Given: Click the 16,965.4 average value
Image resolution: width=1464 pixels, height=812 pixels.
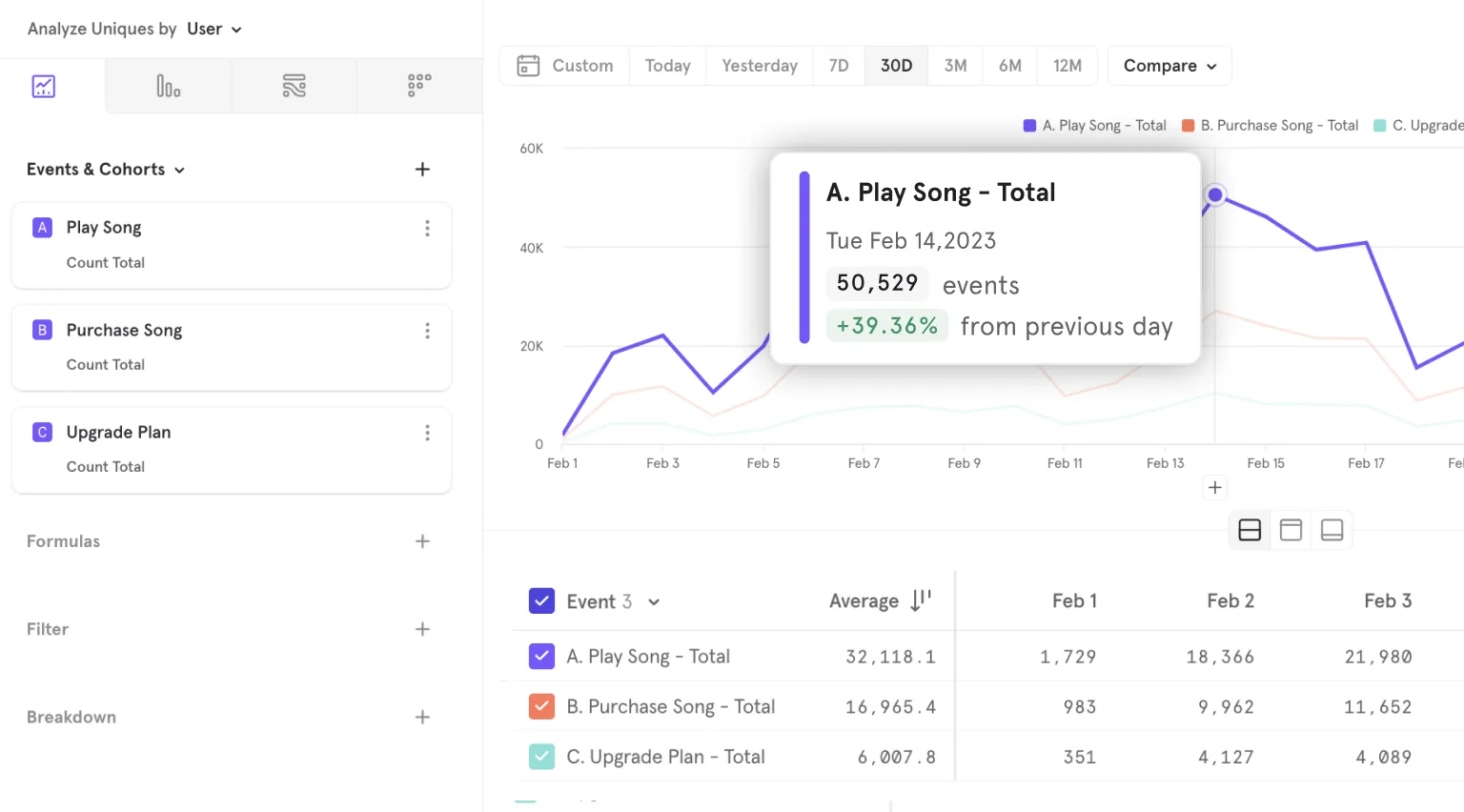Looking at the screenshot, I should (891, 707).
